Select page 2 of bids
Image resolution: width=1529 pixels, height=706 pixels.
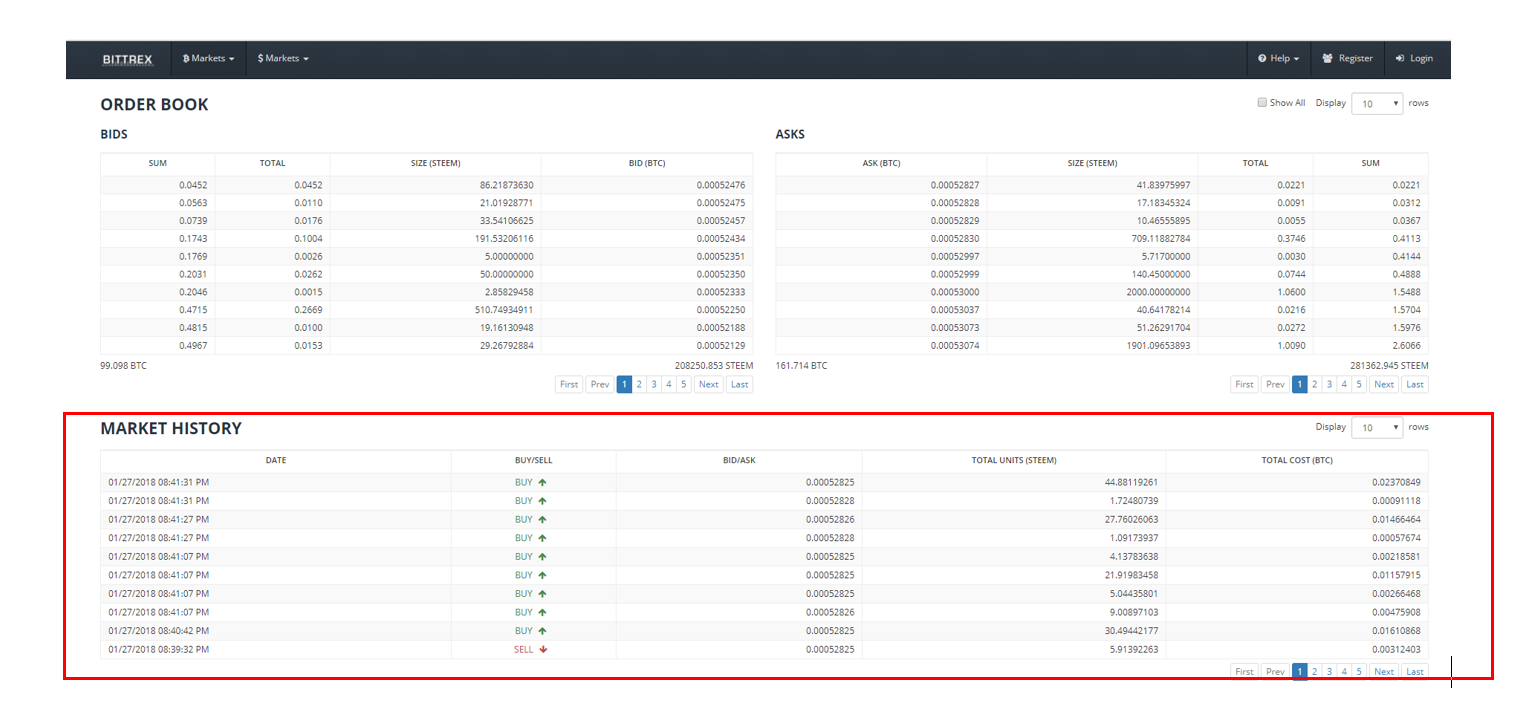pos(639,384)
